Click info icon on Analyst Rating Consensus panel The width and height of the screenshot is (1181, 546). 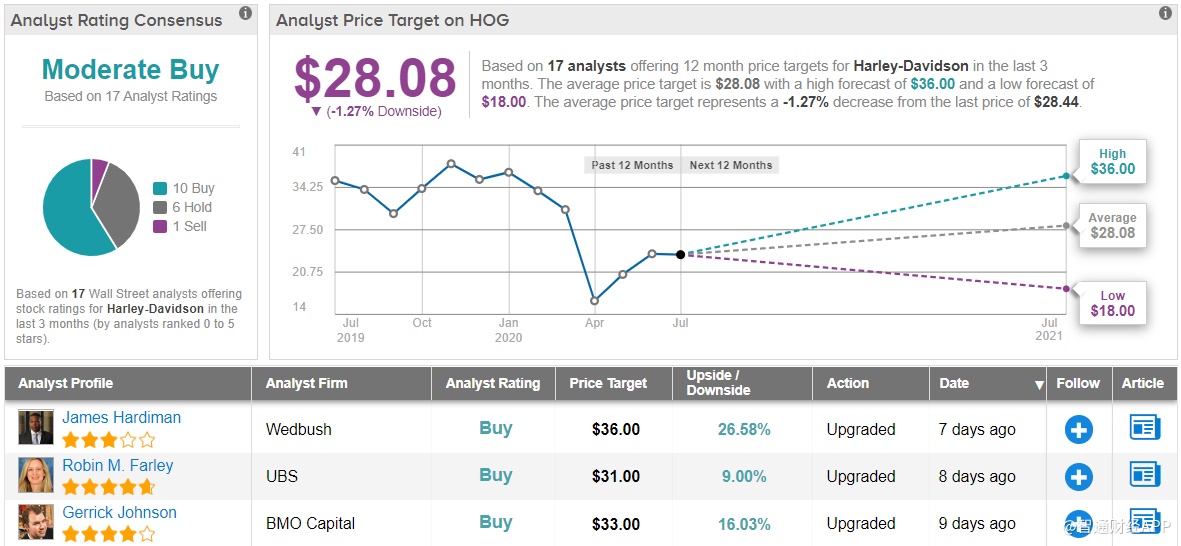[245, 14]
